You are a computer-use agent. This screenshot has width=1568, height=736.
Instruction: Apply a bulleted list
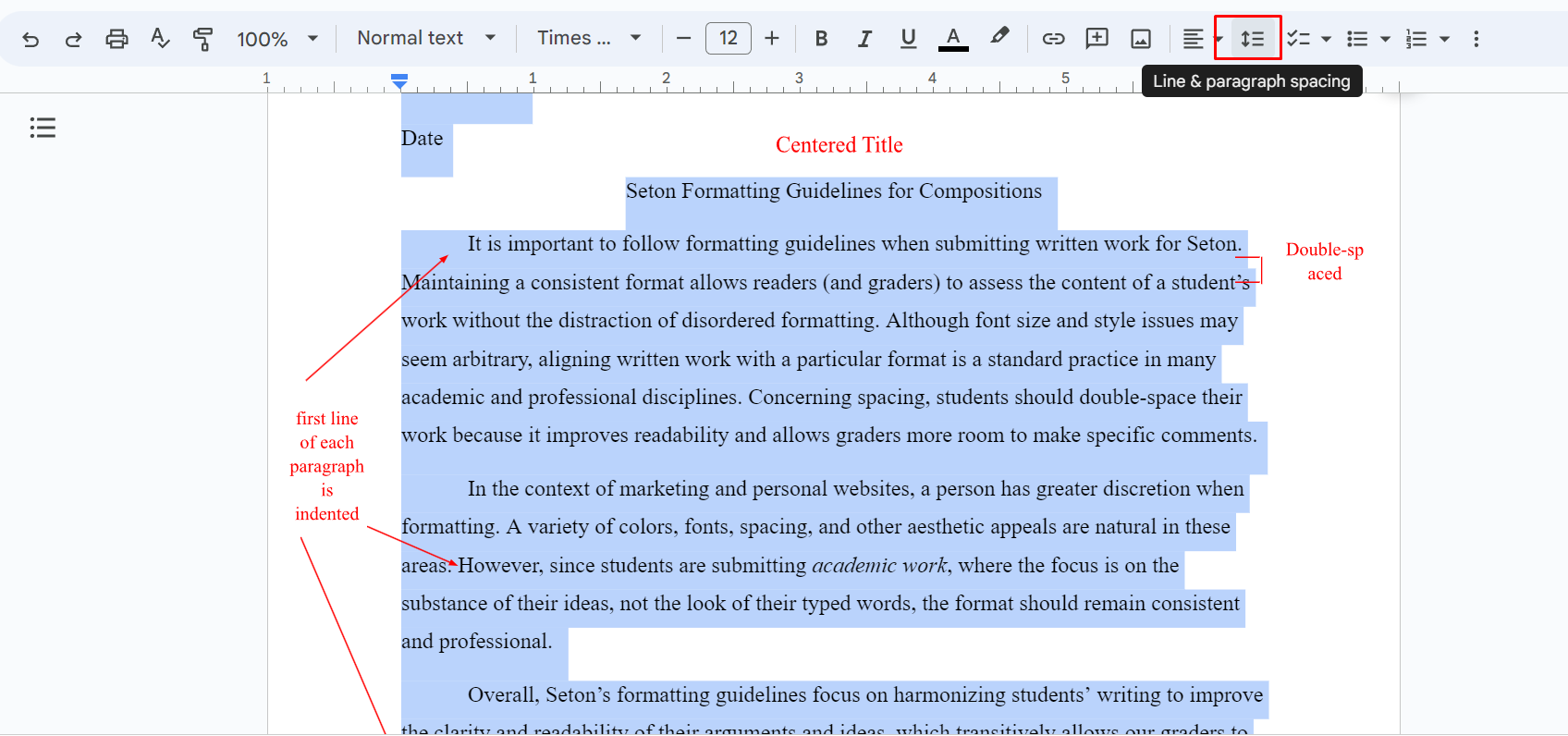[1357, 39]
